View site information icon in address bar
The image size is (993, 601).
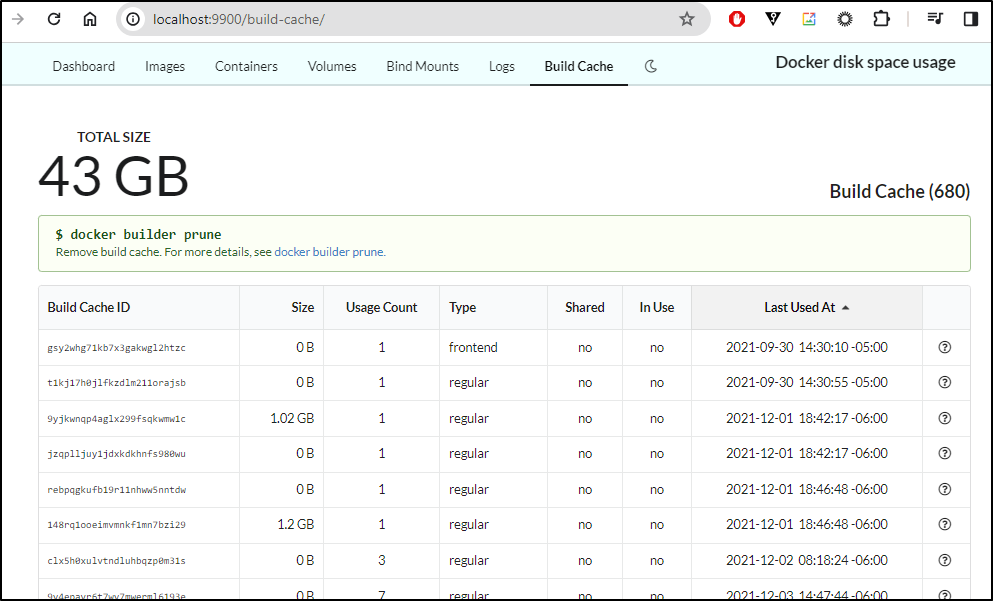tap(133, 20)
